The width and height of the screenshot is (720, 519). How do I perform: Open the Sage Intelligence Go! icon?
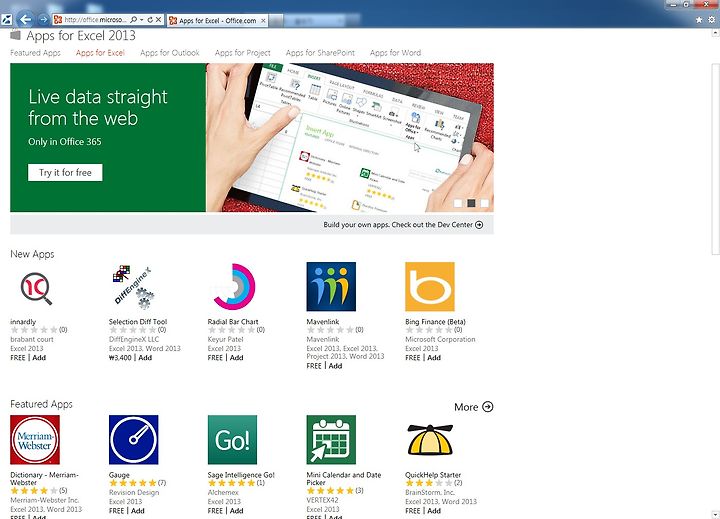click(x=232, y=440)
